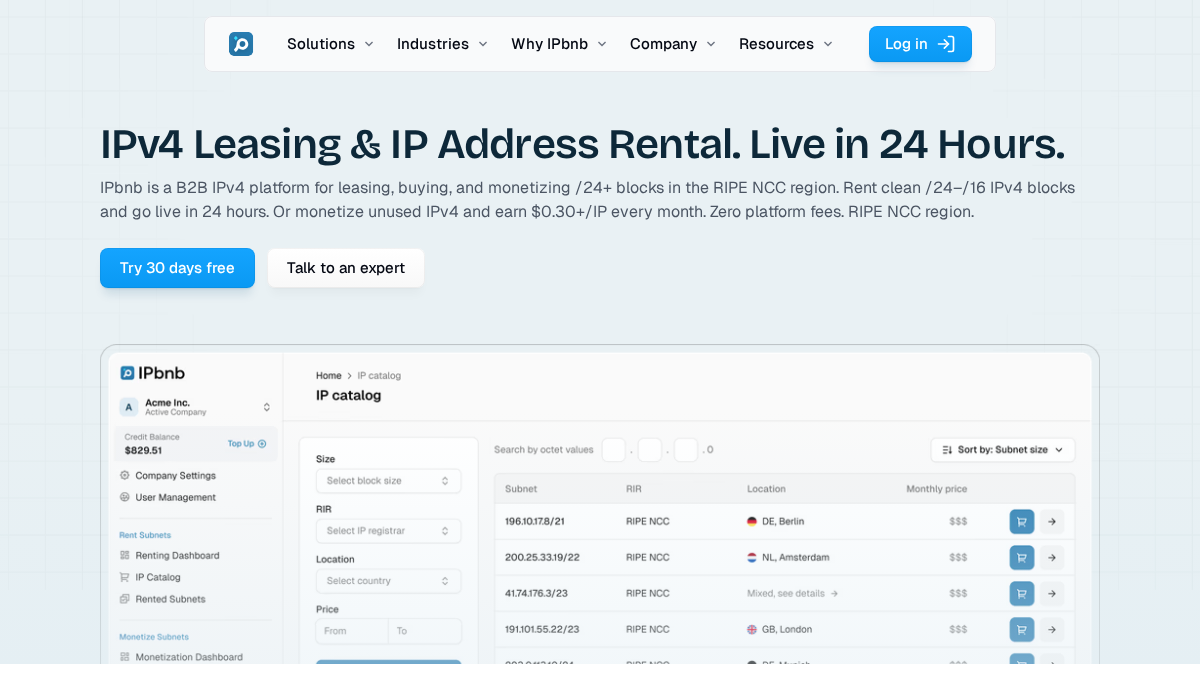1200x675 pixels.
Task: Open IP Catalog in sidebar
Action: point(150,577)
